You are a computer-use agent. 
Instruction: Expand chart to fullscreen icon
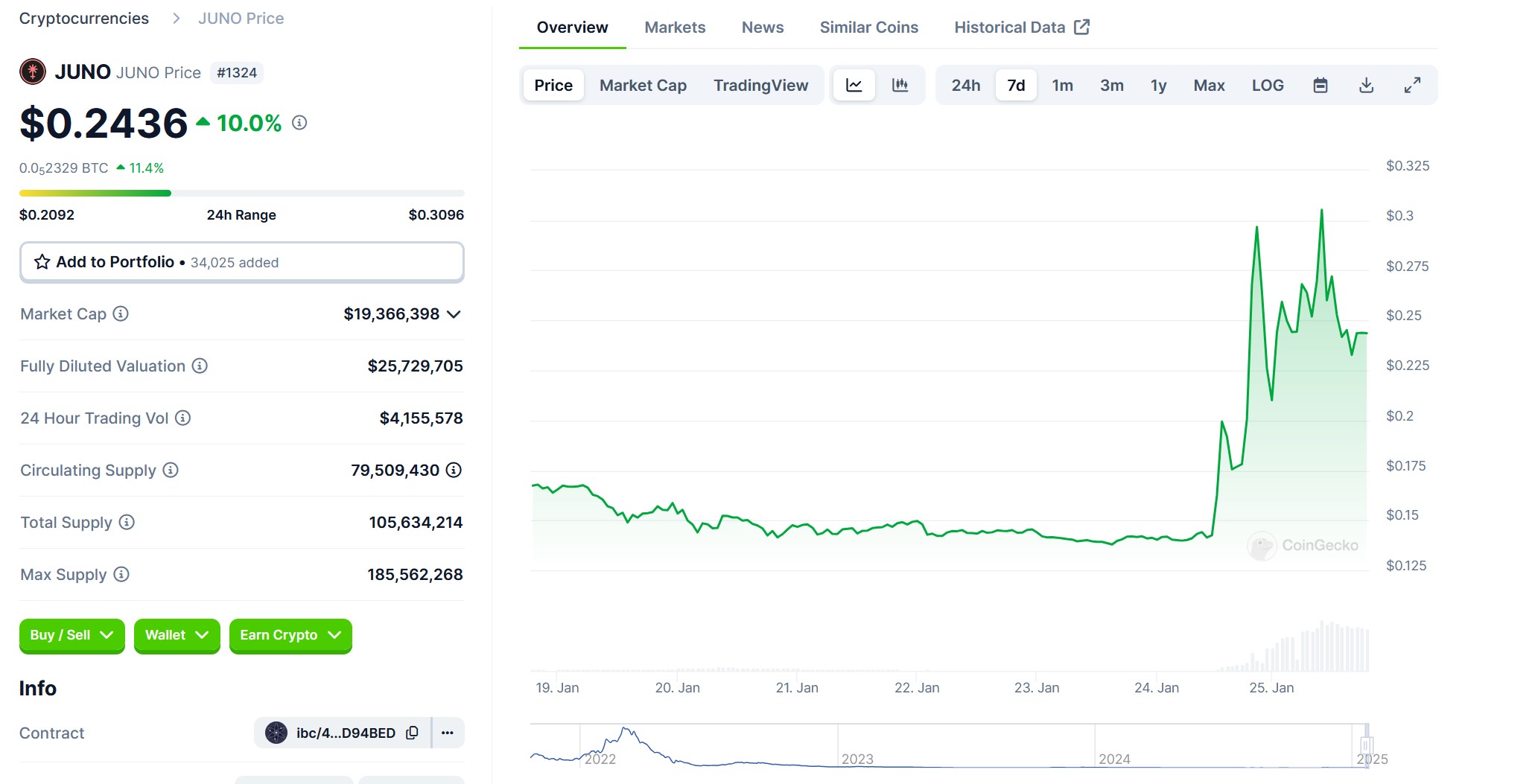[1412, 85]
